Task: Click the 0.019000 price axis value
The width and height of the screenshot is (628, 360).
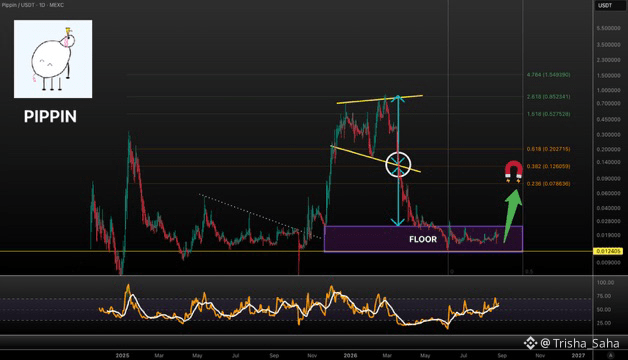Action: [608, 235]
